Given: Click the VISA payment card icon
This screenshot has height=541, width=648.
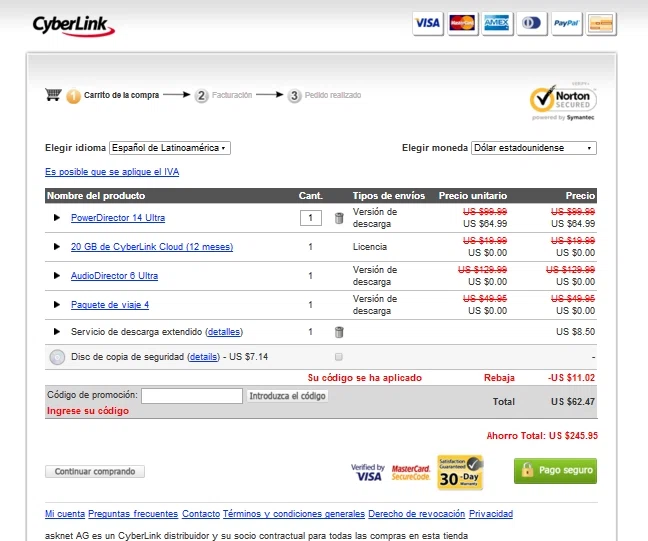Looking at the screenshot, I should 428,24.
